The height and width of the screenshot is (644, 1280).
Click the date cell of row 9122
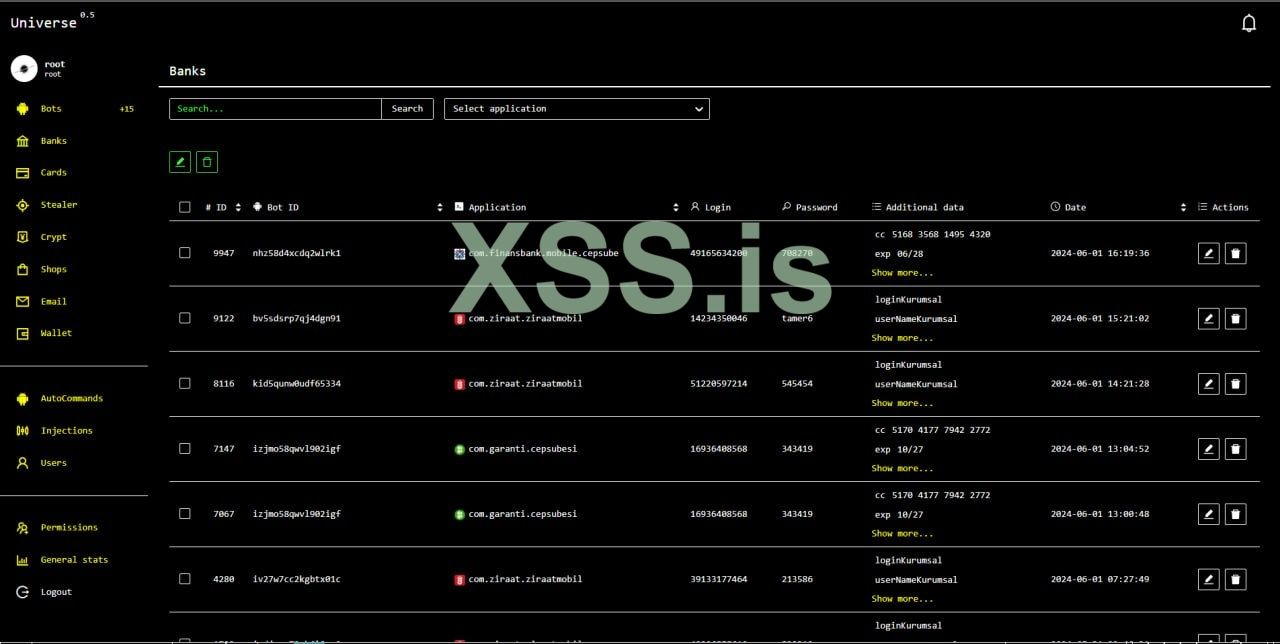coord(1099,318)
